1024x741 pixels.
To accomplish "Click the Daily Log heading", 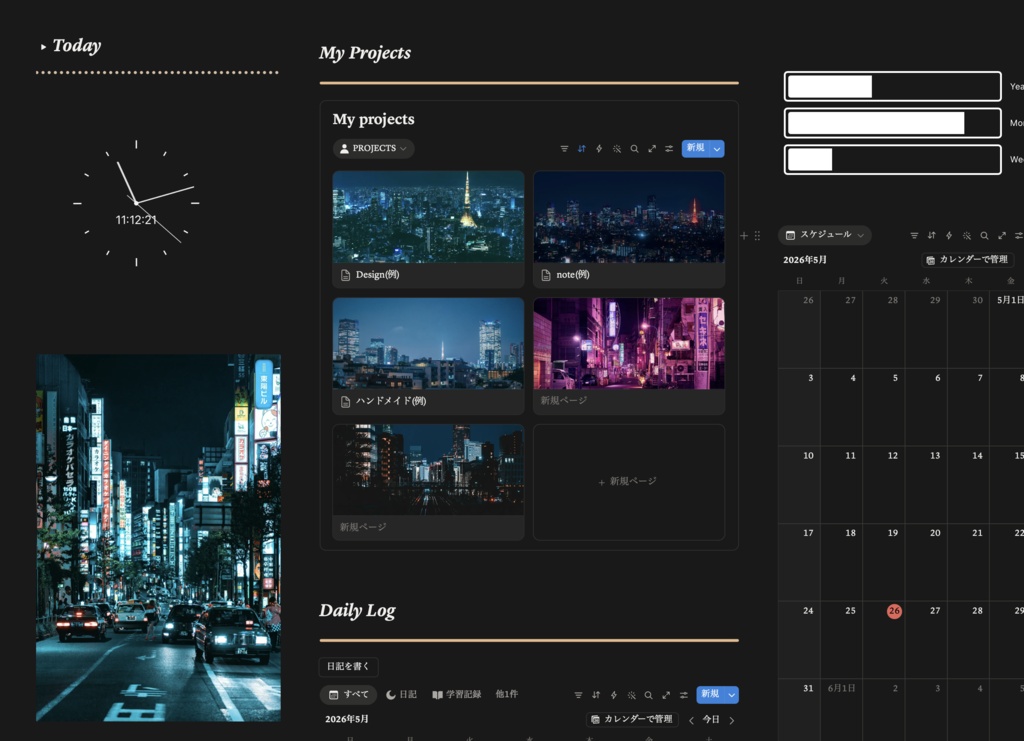I will tap(357, 610).
